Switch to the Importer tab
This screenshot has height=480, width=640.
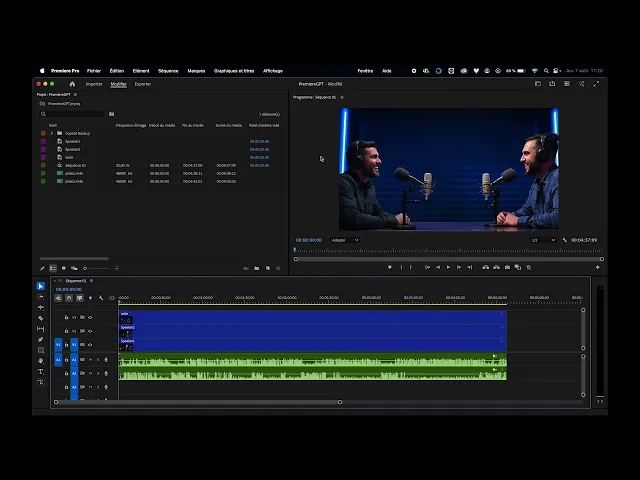pos(94,84)
